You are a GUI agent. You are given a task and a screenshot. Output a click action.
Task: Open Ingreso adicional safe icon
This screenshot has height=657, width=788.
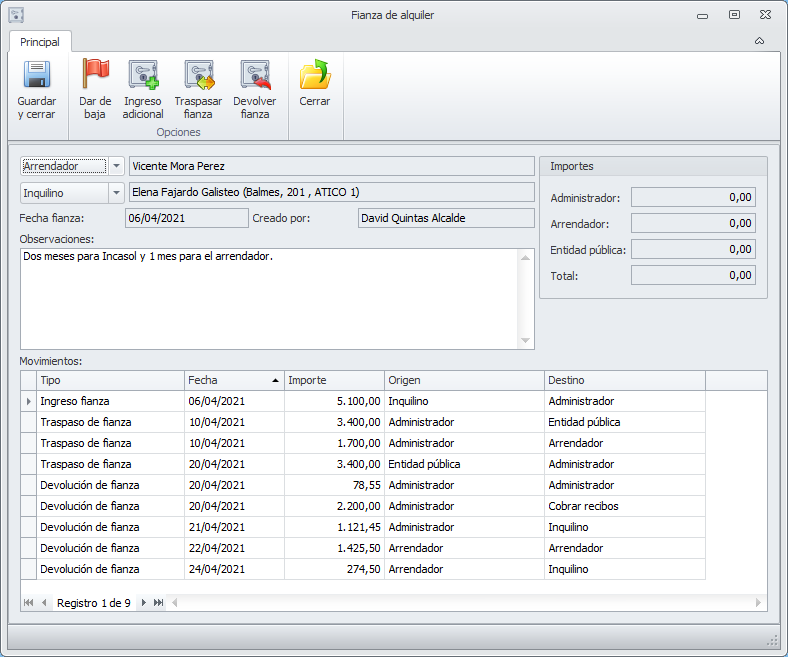pos(143,75)
